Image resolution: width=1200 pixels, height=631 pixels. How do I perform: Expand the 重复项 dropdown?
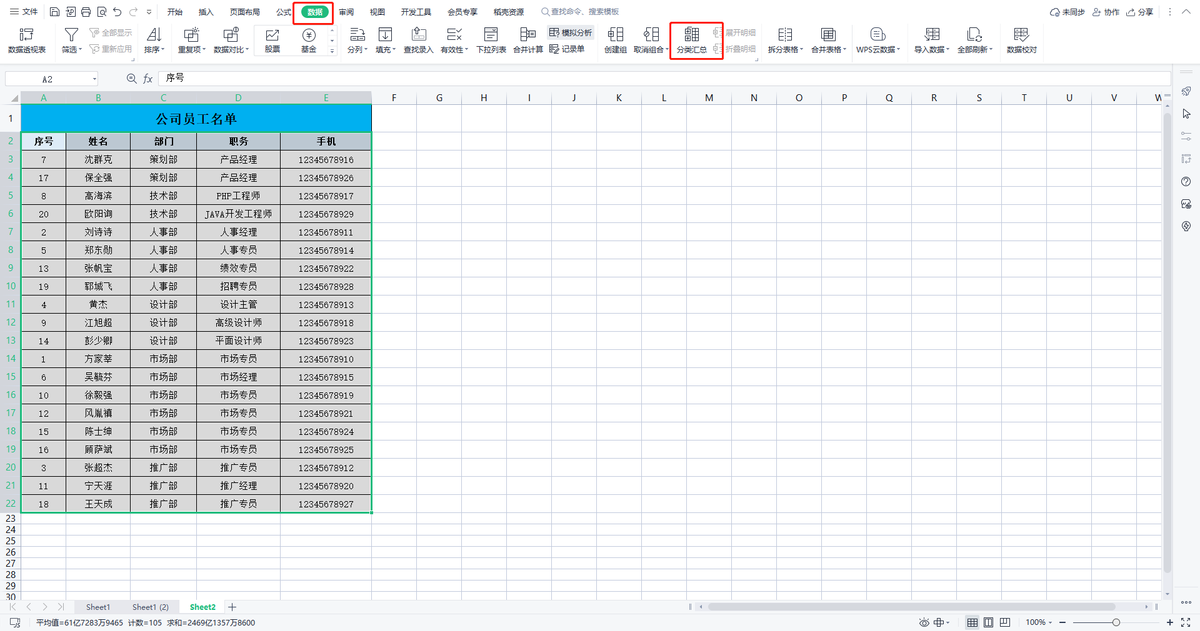203,50
